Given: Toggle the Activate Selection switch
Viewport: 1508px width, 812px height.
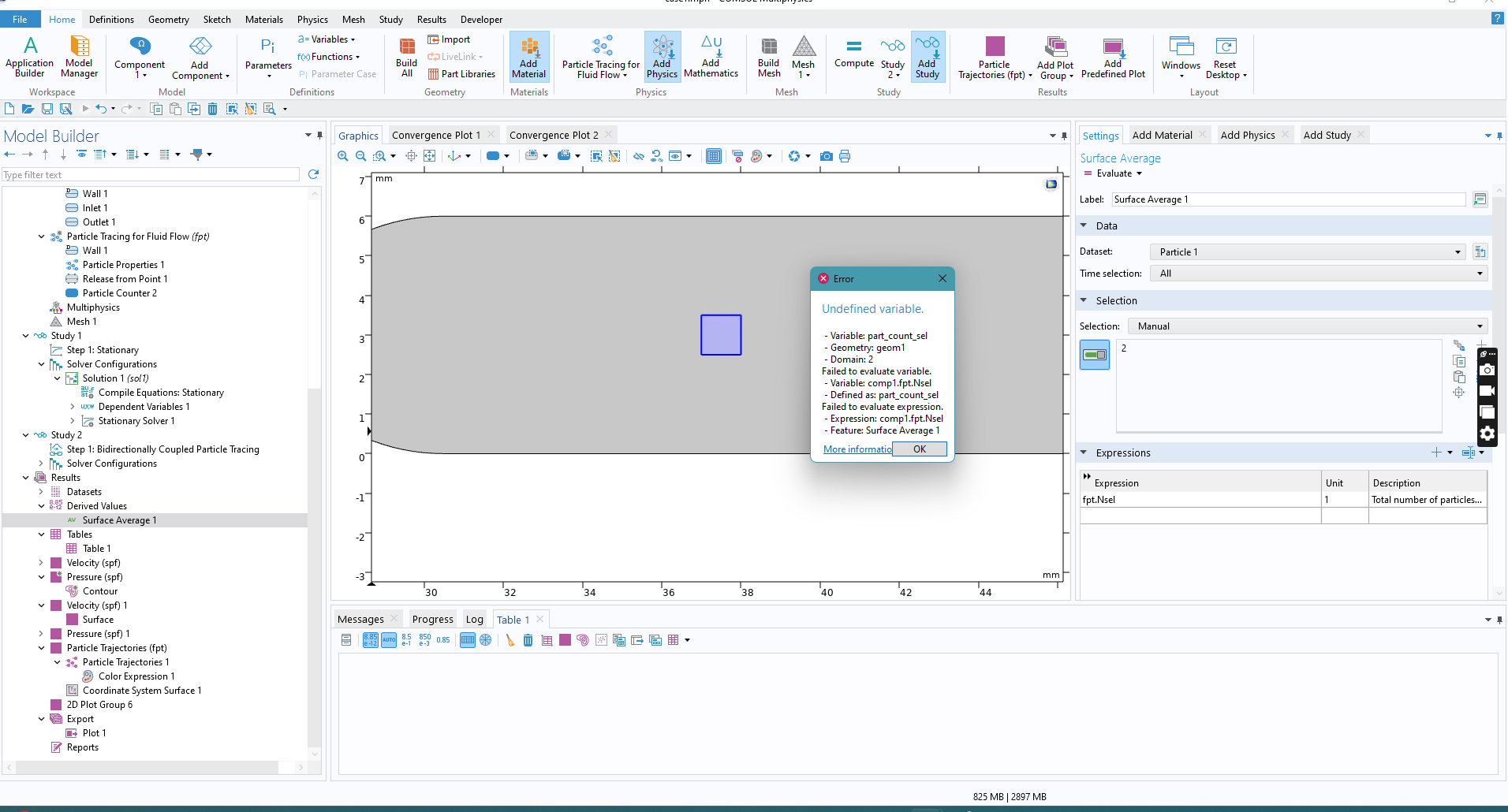Looking at the screenshot, I should pos(1094,355).
